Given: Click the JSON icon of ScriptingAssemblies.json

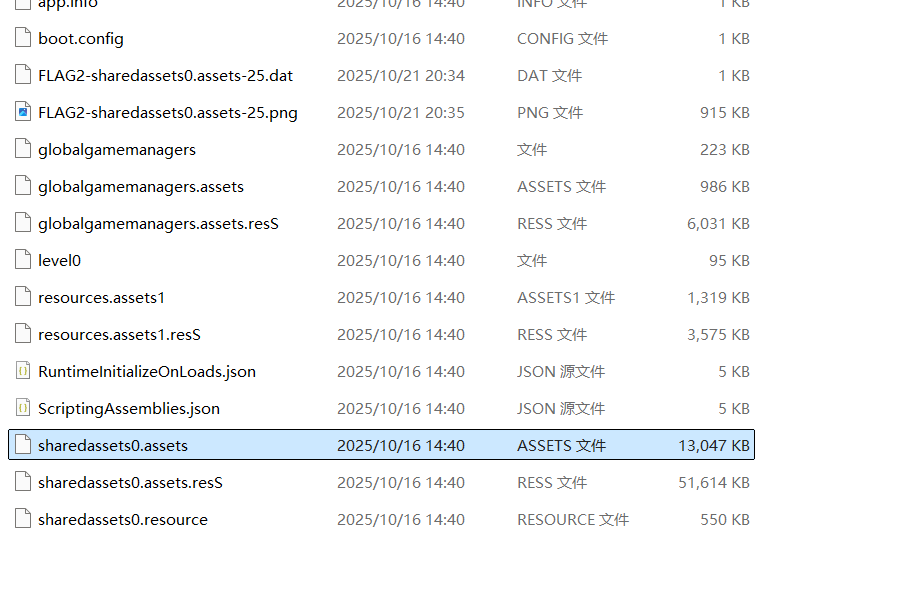Looking at the screenshot, I should (x=23, y=408).
